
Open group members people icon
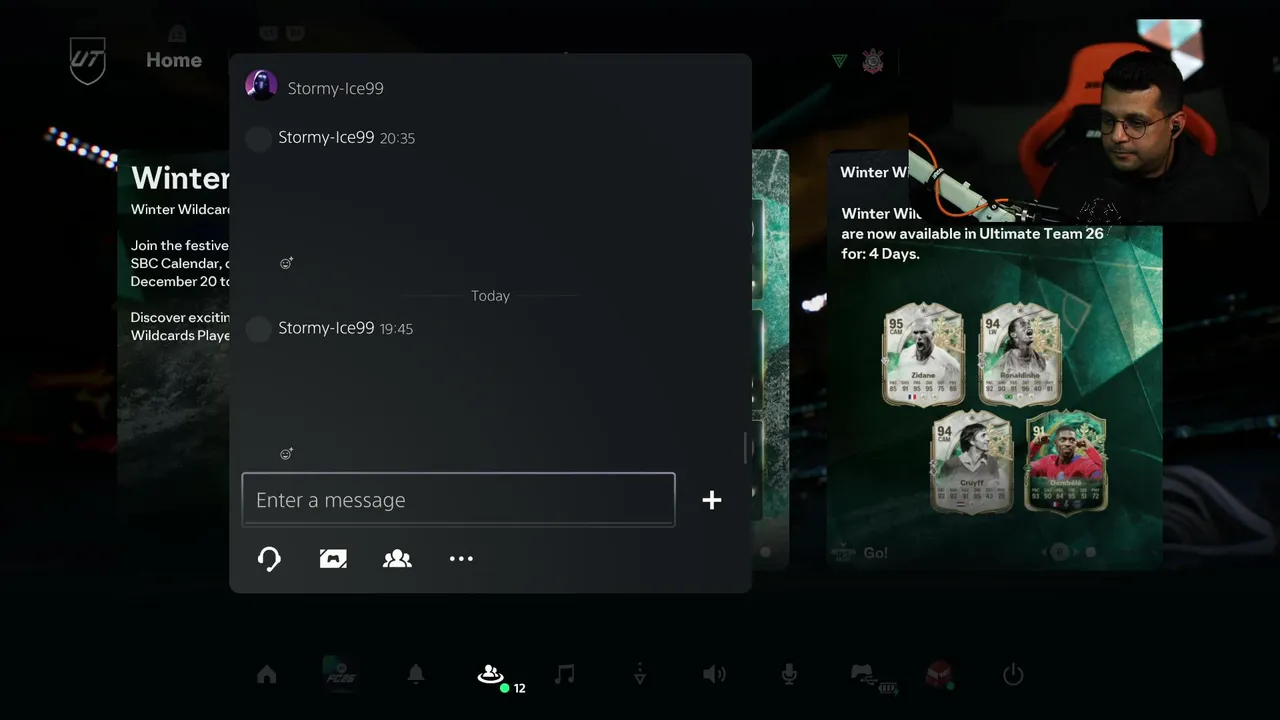click(x=397, y=558)
